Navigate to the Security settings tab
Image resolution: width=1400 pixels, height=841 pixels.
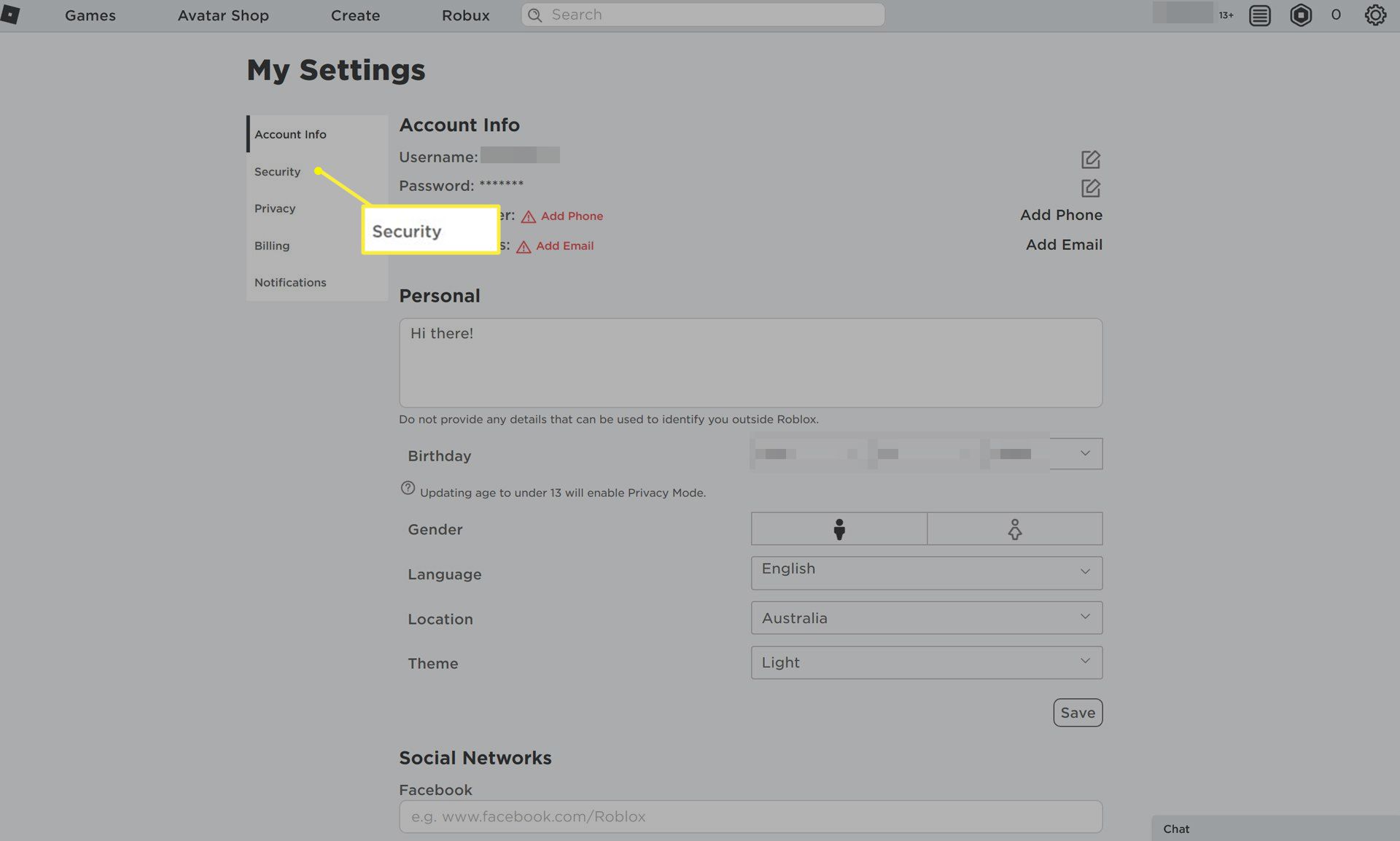point(277,171)
